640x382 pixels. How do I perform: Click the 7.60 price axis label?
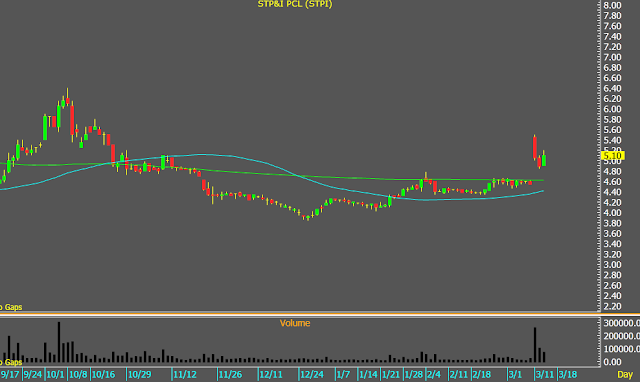612,26
